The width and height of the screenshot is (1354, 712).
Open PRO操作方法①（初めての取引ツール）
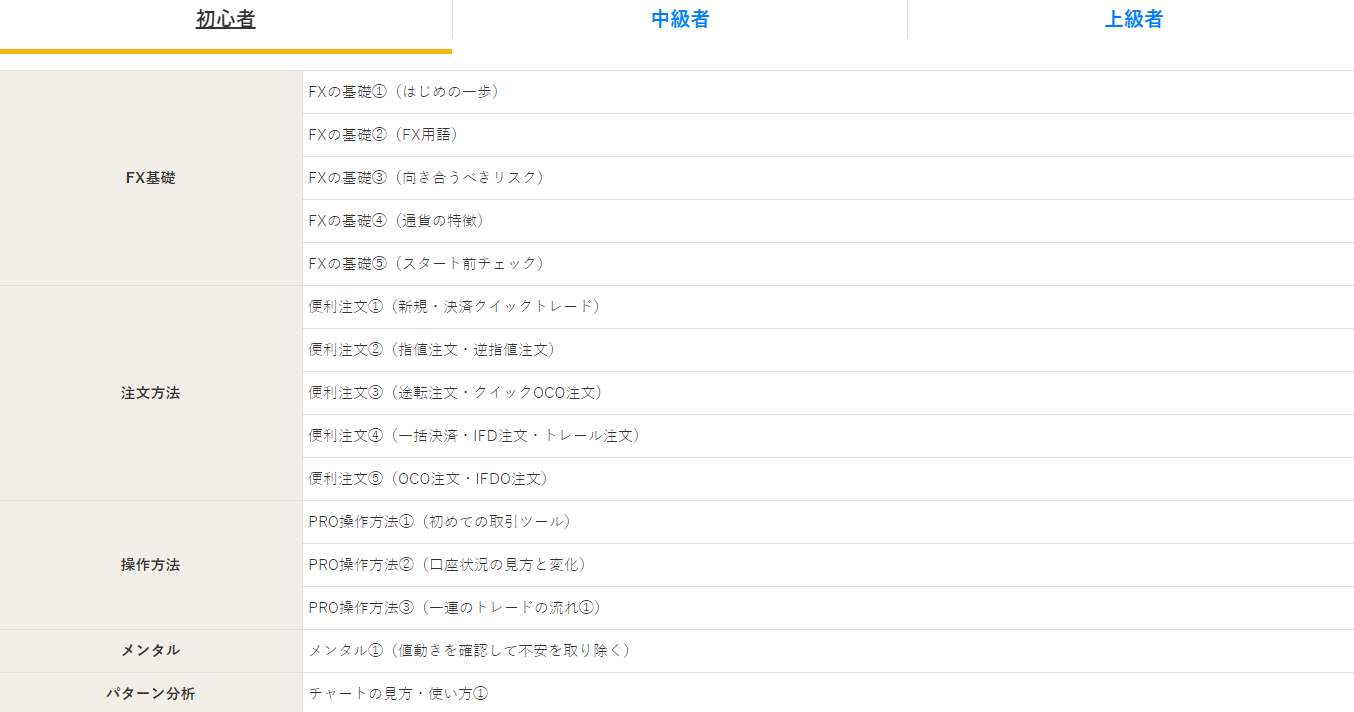point(440,522)
